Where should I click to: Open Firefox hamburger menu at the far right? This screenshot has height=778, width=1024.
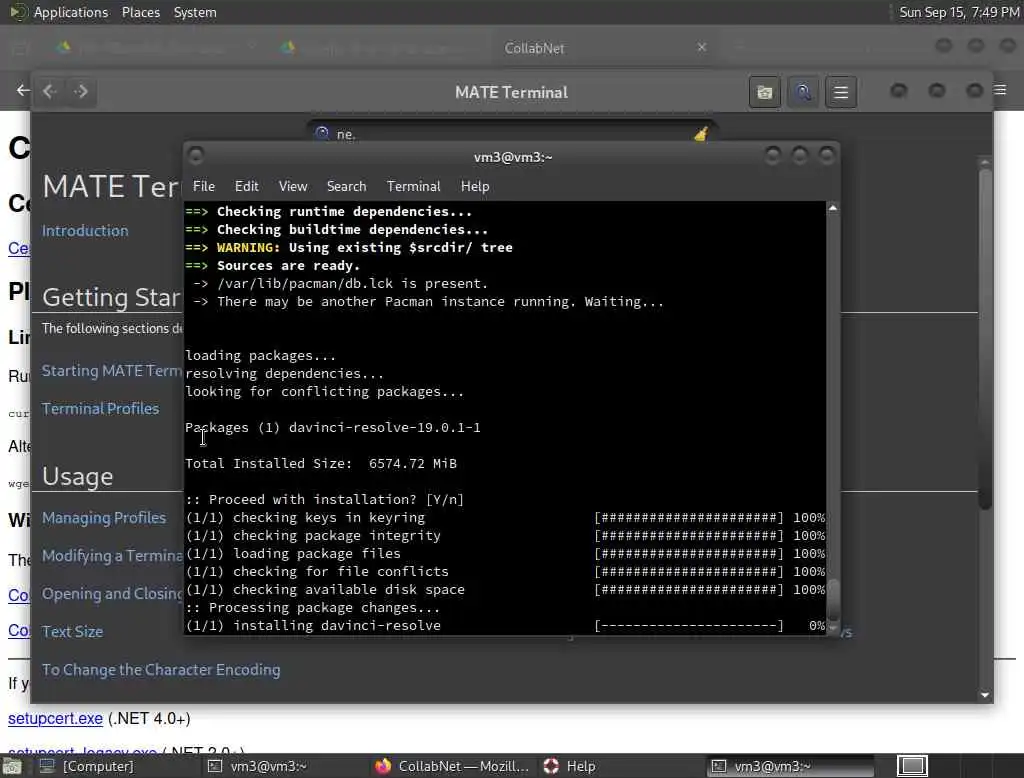tap(1000, 90)
